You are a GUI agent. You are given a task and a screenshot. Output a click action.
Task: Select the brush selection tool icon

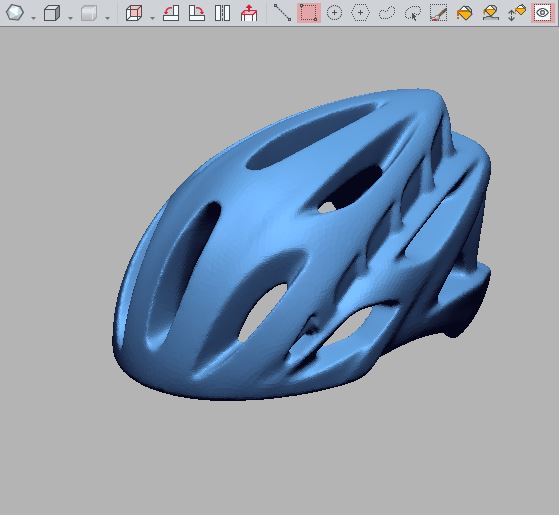tap(439, 13)
